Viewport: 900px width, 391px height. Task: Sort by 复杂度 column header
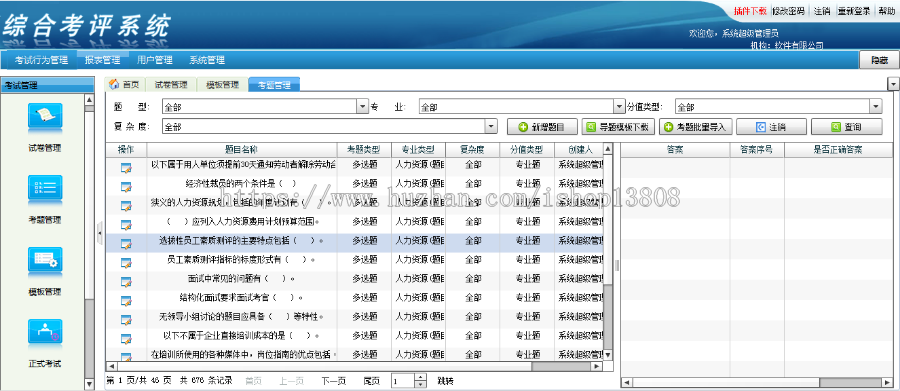472,149
